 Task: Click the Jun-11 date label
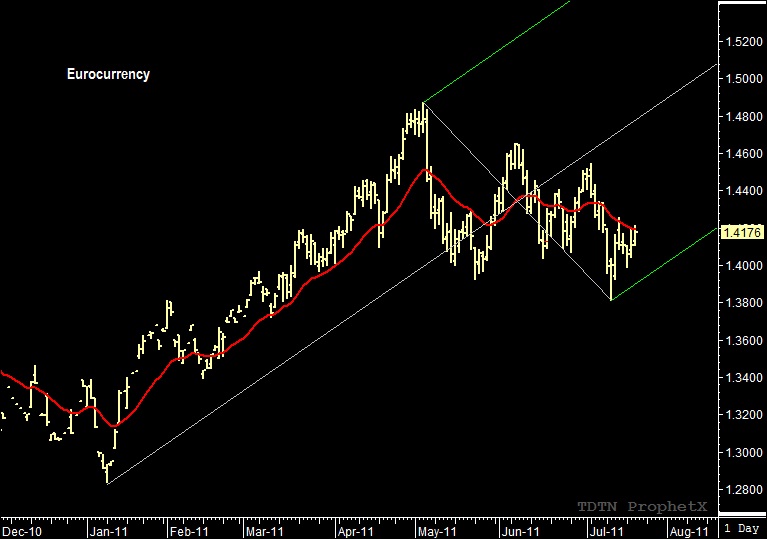tap(520, 531)
